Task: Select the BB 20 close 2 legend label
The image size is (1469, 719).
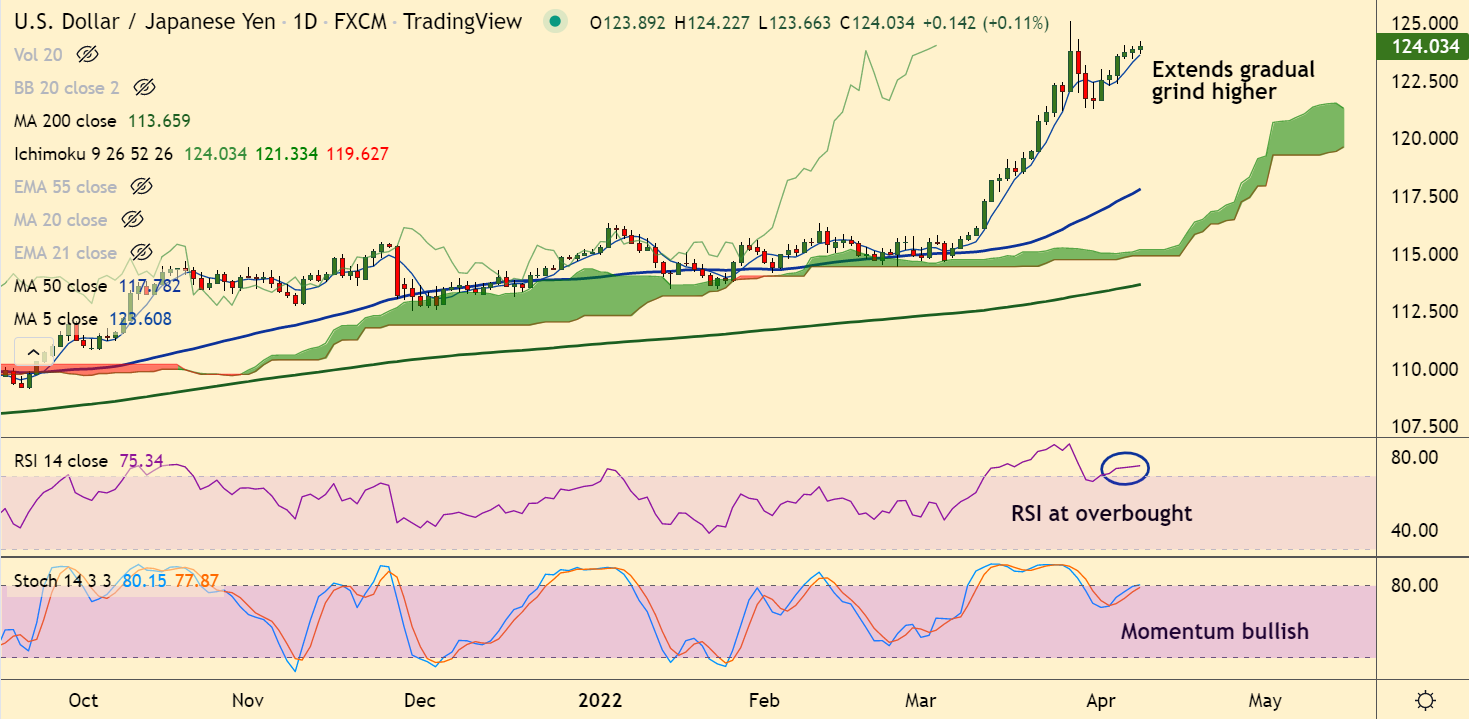Action: pyautogui.click(x=67, y=88)
